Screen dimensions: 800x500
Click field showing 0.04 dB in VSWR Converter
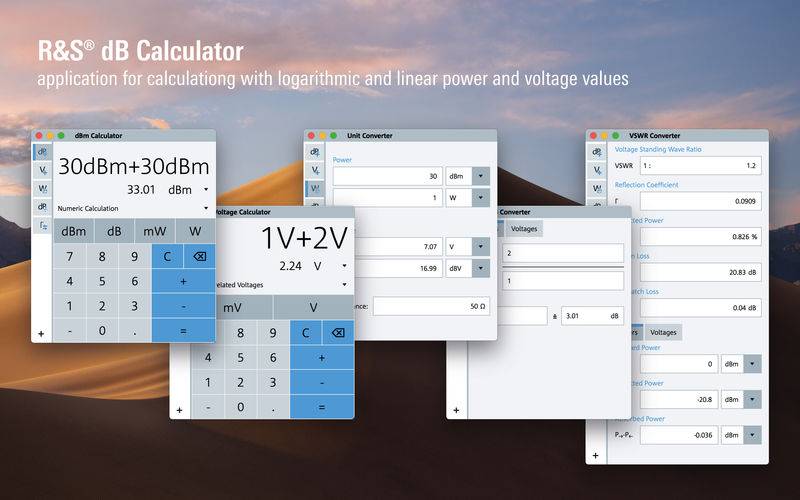(701, 308)
